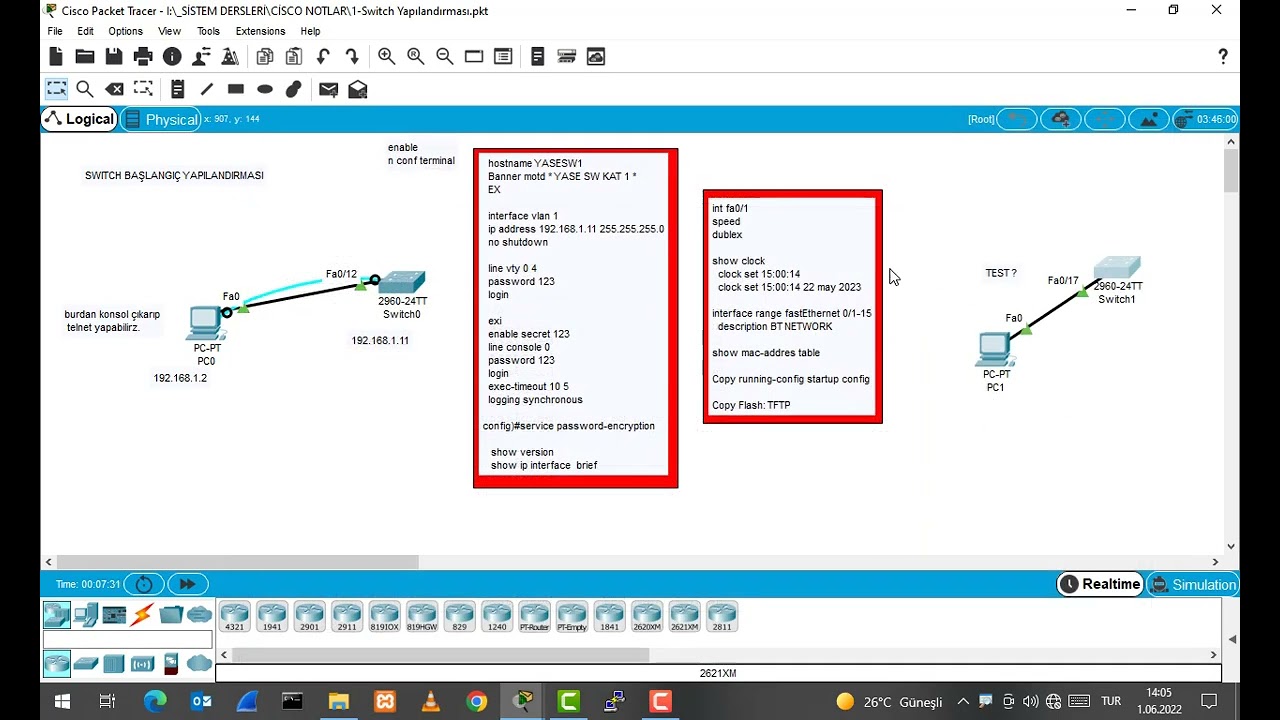The height and width of the screenshot is (720, 1280).
Task: Zoom out on the workspace
Action: click(445, 57)
